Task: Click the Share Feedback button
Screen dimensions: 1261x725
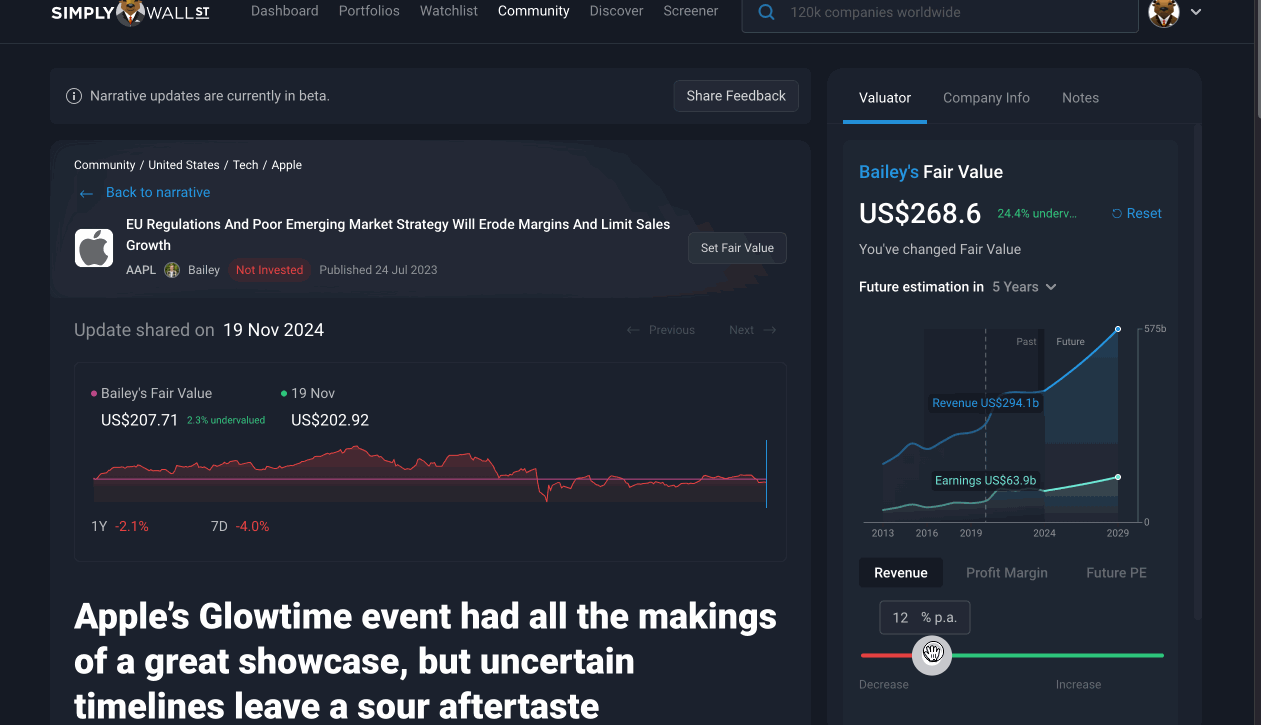Action: tap(736, 96)
